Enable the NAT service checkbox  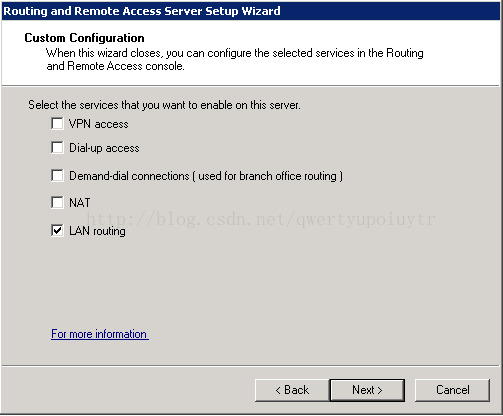click(x=57, y=202)
